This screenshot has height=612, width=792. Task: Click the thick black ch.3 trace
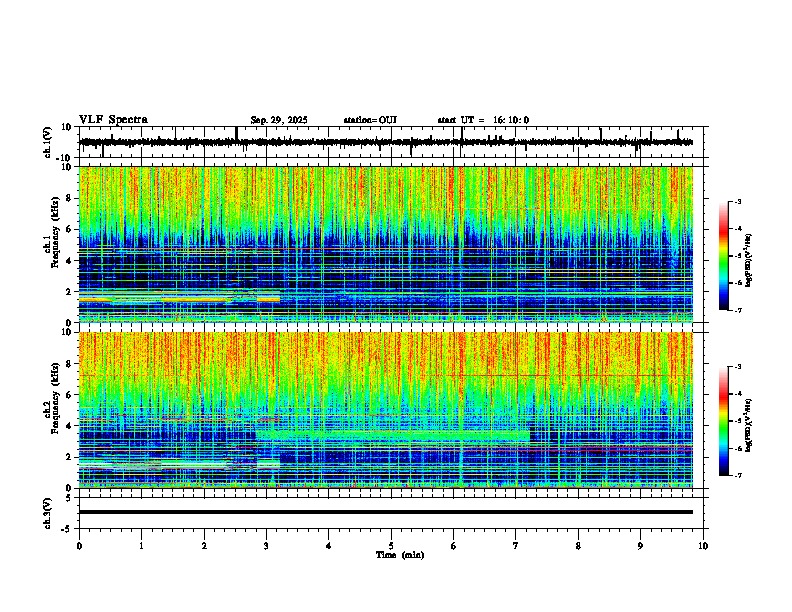386,512
